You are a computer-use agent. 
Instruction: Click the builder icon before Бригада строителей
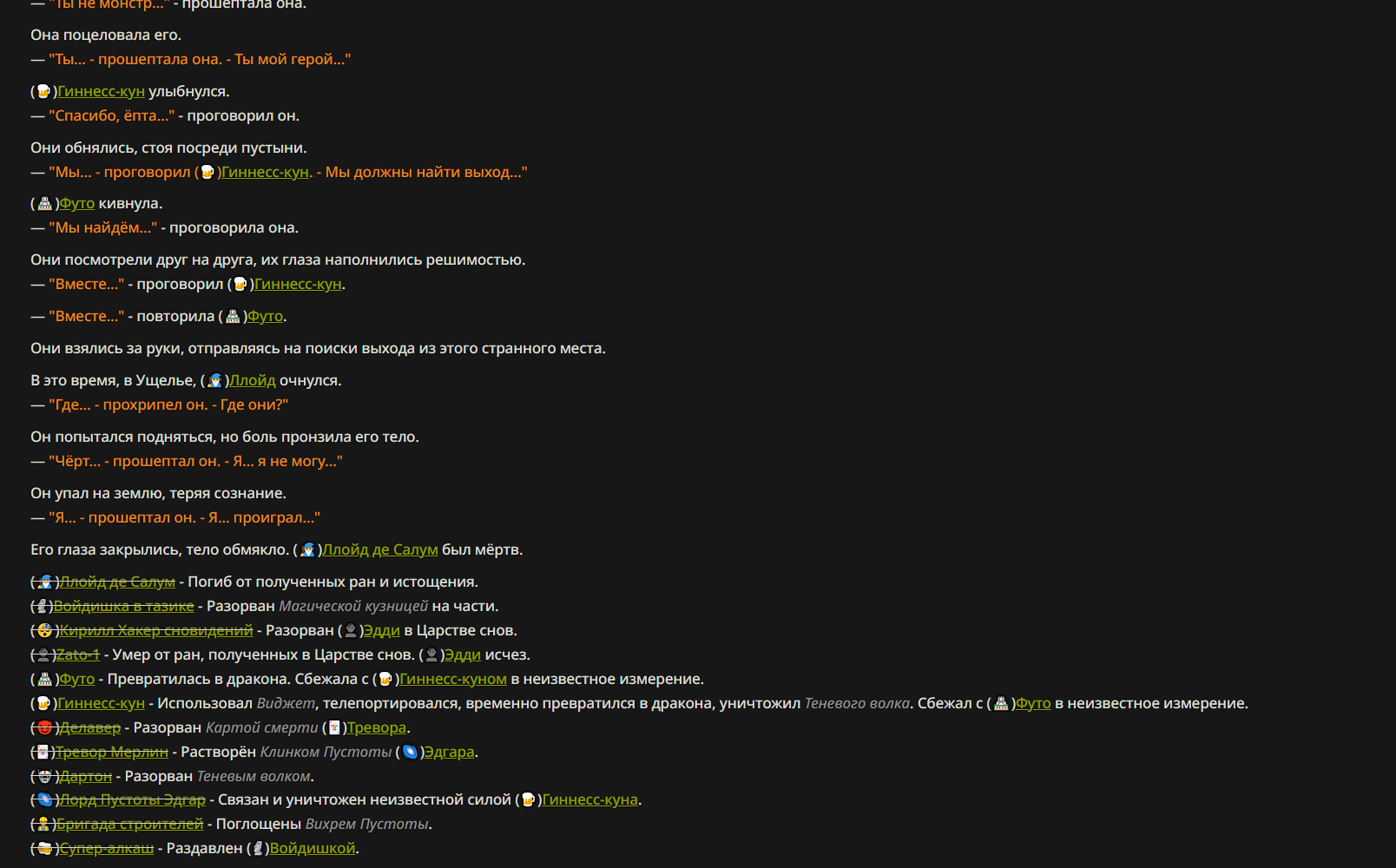pyautogui.click(x=43, y=824)
